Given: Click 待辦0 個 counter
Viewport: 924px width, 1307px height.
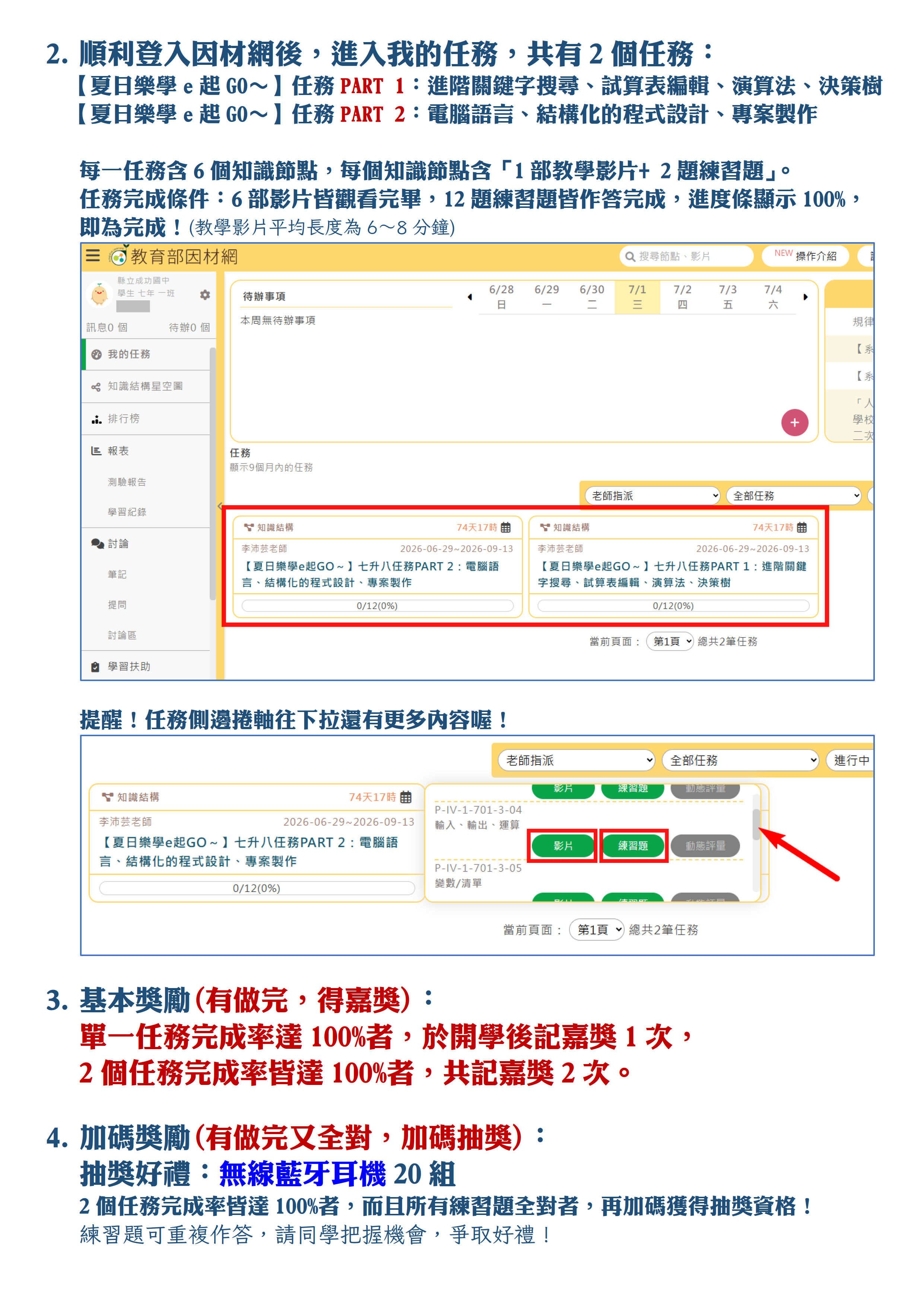Looking at the screenshot, I should click(x=190, y=327).
